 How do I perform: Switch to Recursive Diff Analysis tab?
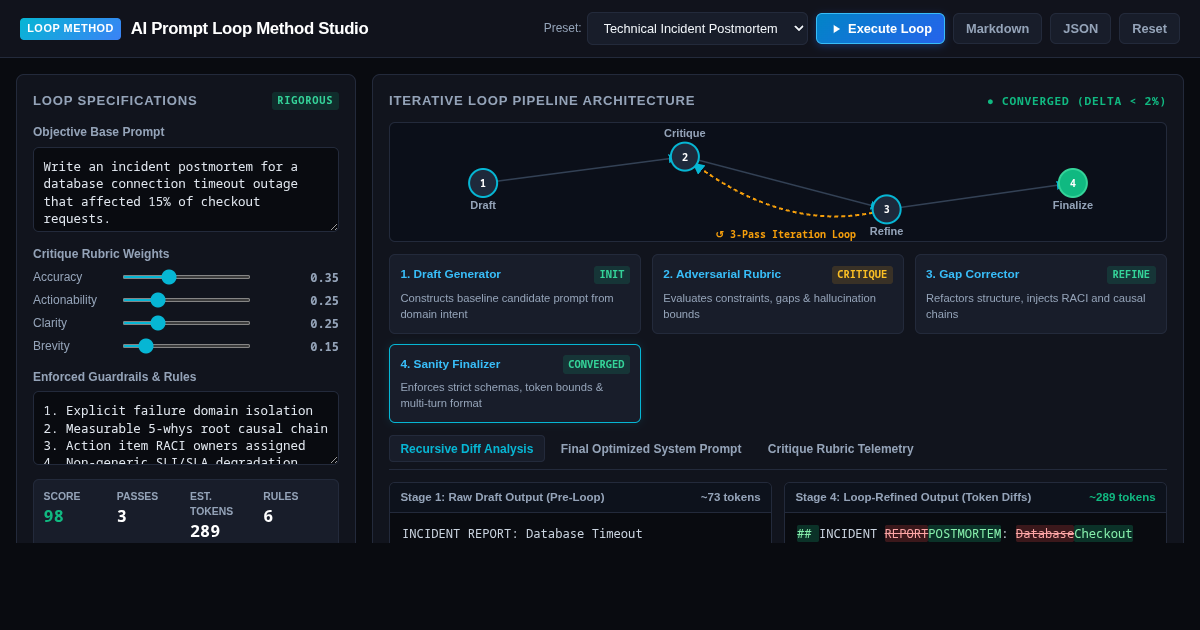[467, 449]
